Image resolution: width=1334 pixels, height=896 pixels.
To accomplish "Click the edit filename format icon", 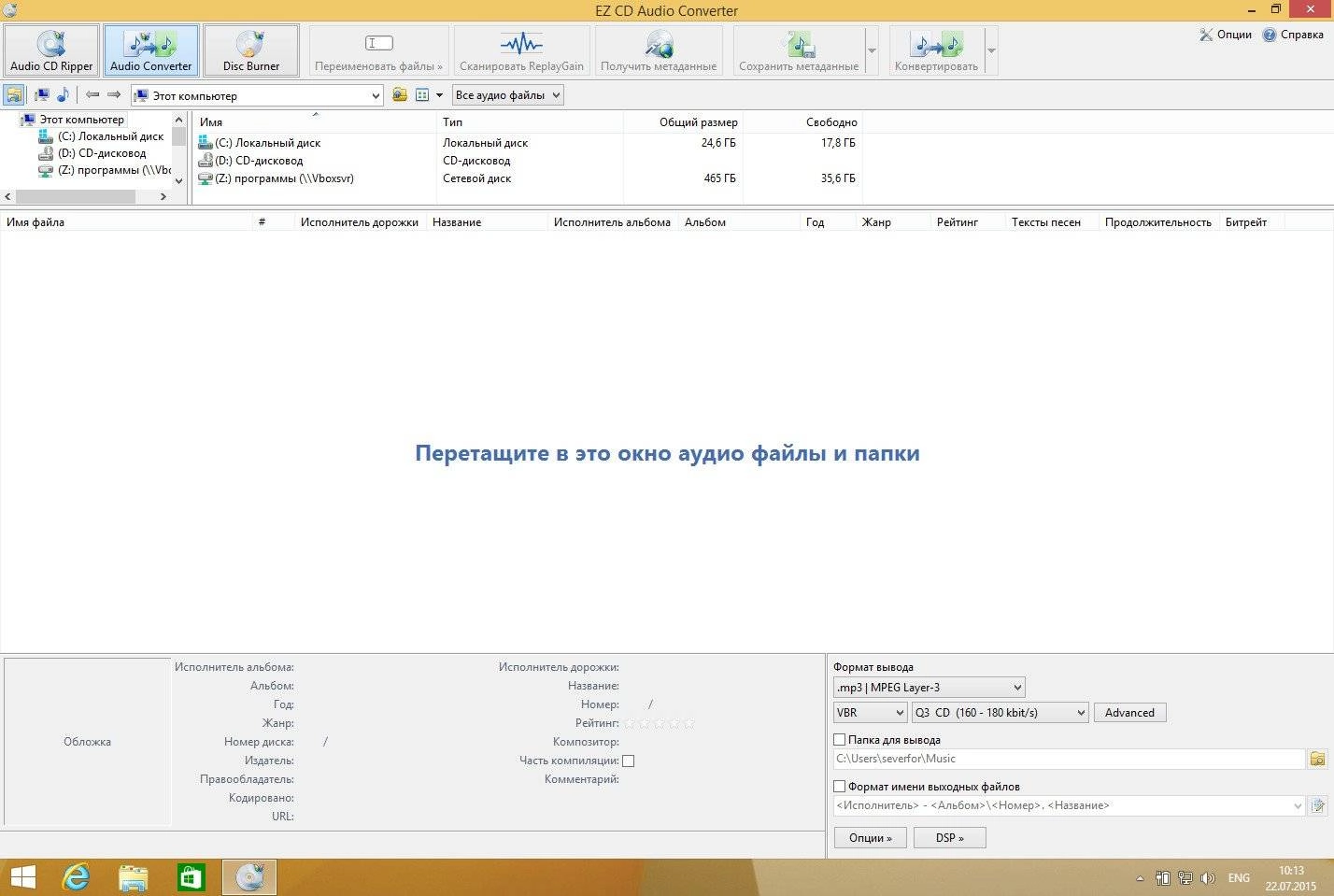I will pos(1317,805).
